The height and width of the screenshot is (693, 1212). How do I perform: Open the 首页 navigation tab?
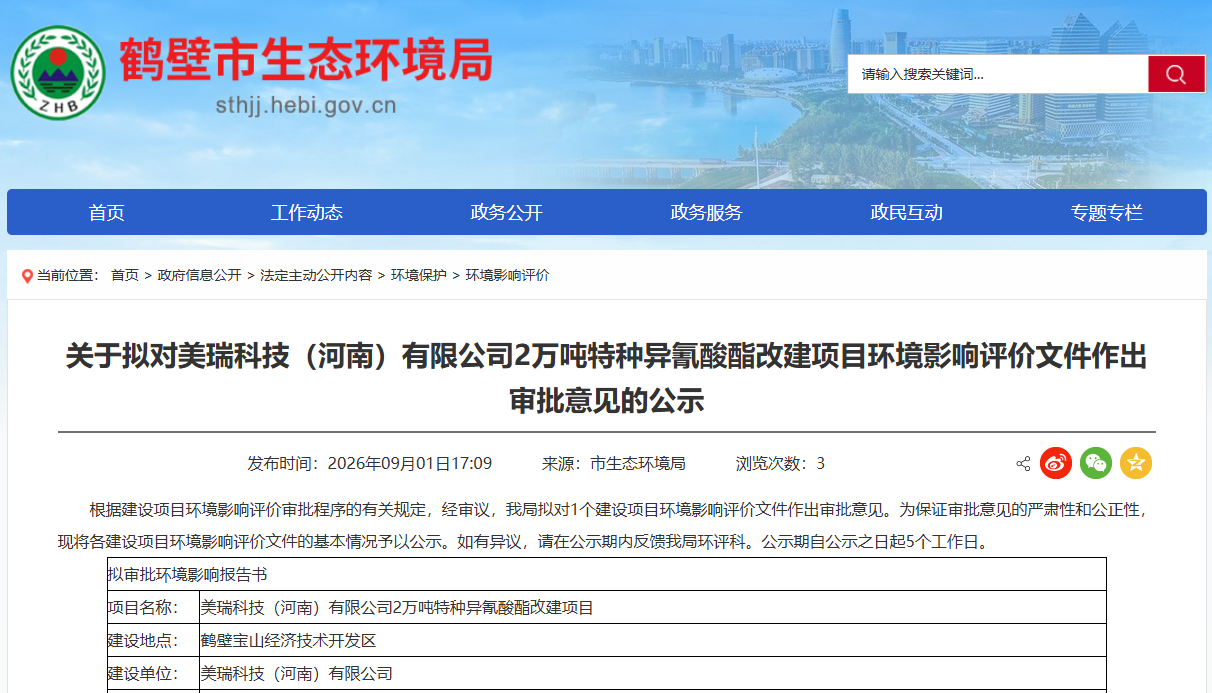tap(106, 212)
